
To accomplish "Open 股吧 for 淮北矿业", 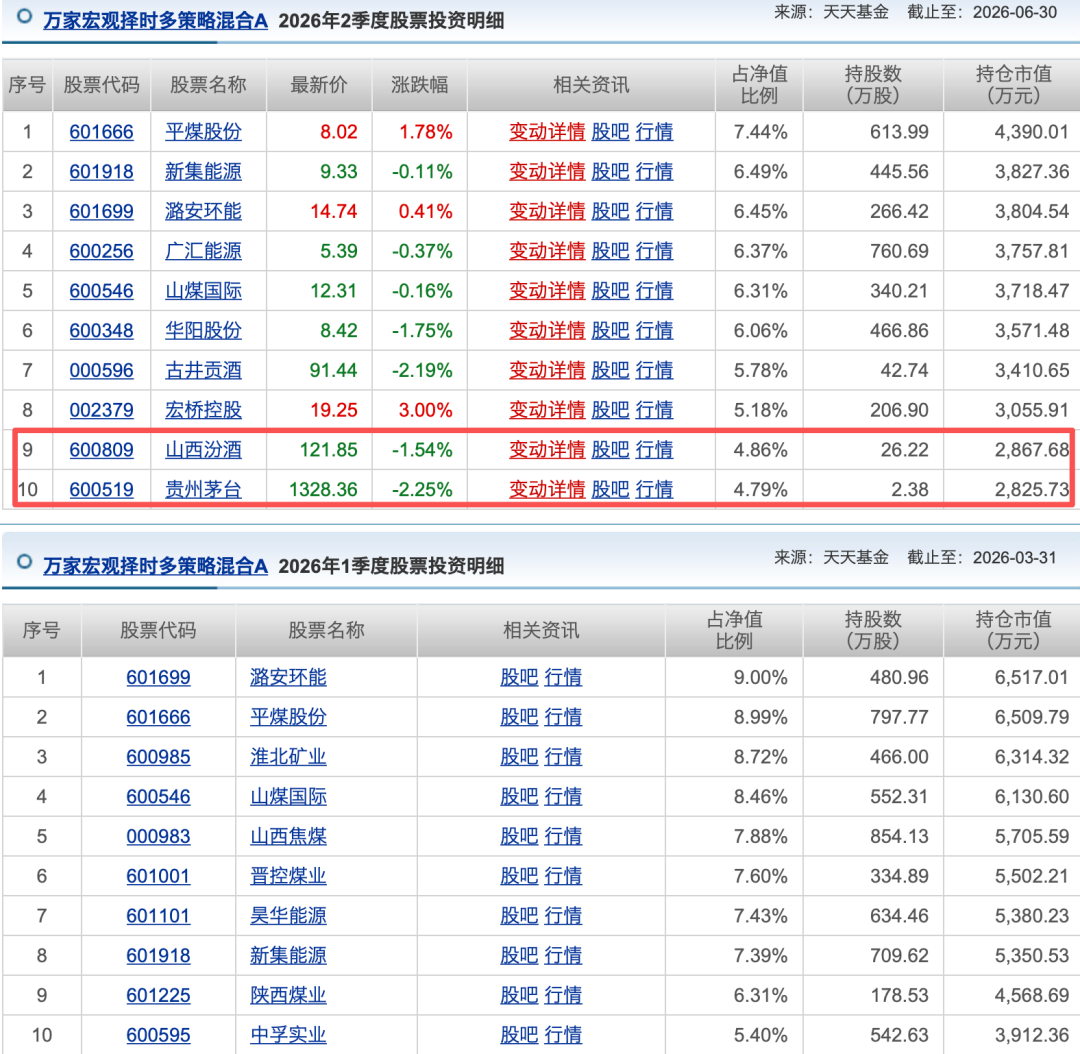I will tap(519, 757).
